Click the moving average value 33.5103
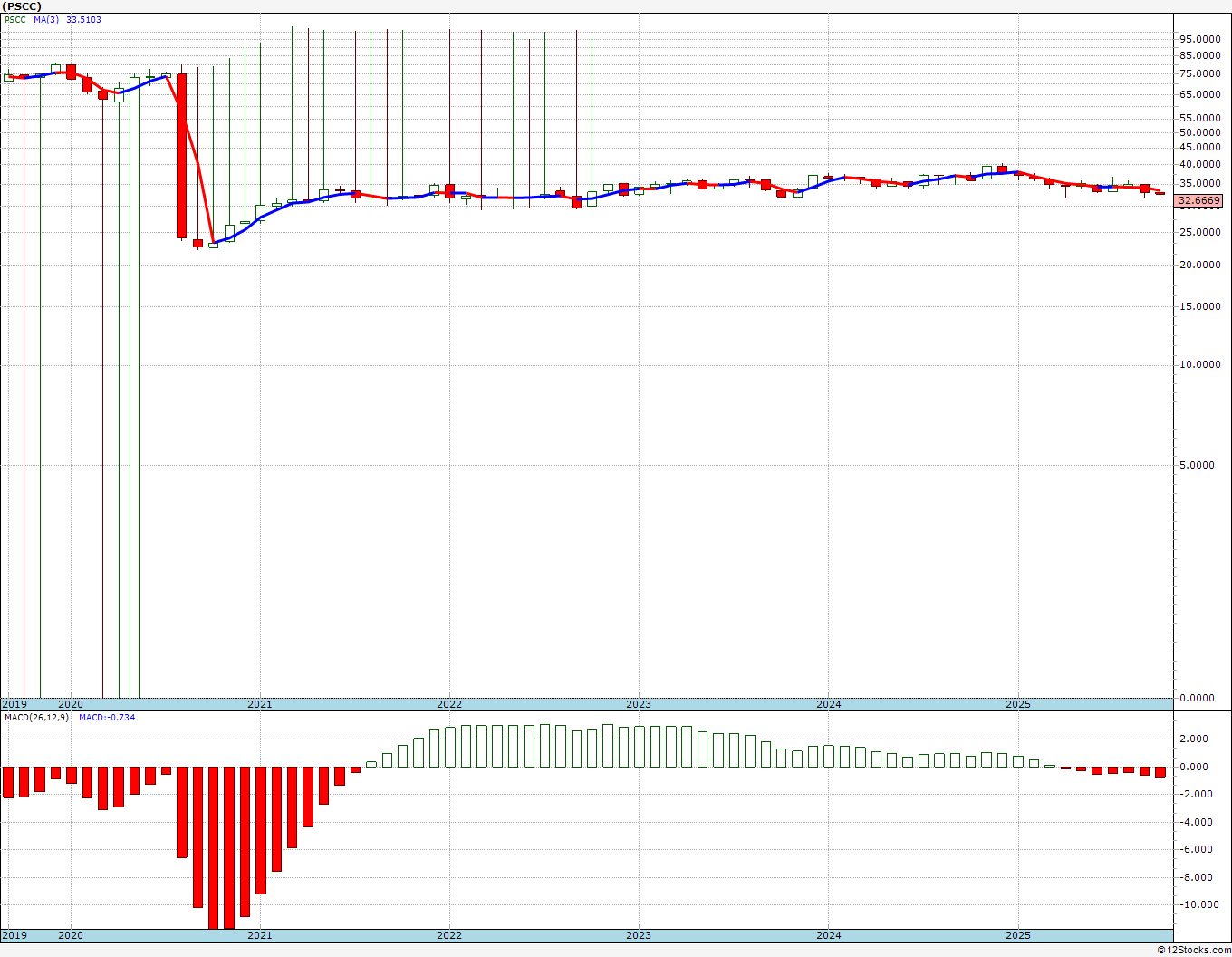The image size is (1232, 957). pyautogui.click(x=83, y=19)
